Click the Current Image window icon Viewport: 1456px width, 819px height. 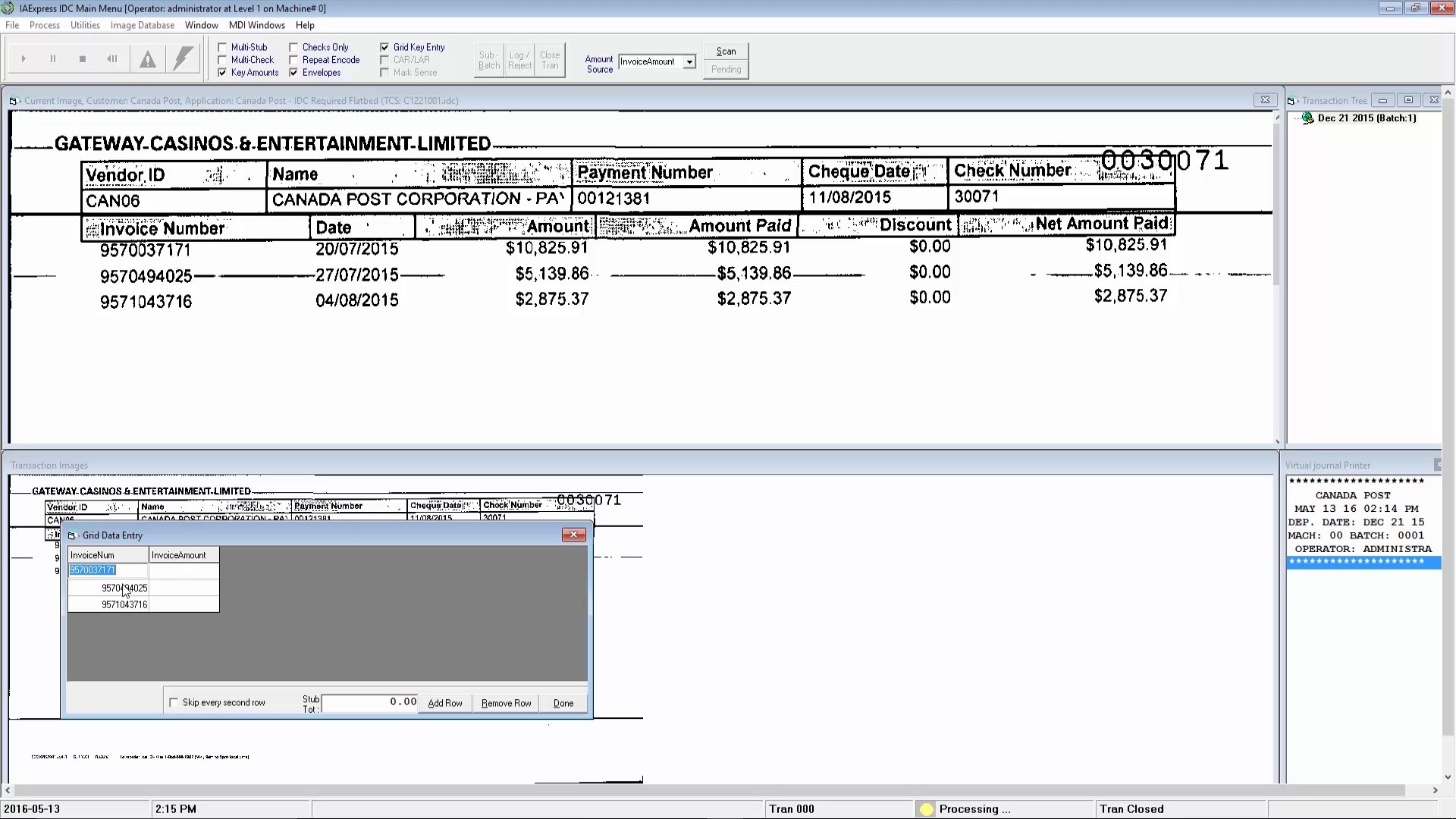pos(13,101)
